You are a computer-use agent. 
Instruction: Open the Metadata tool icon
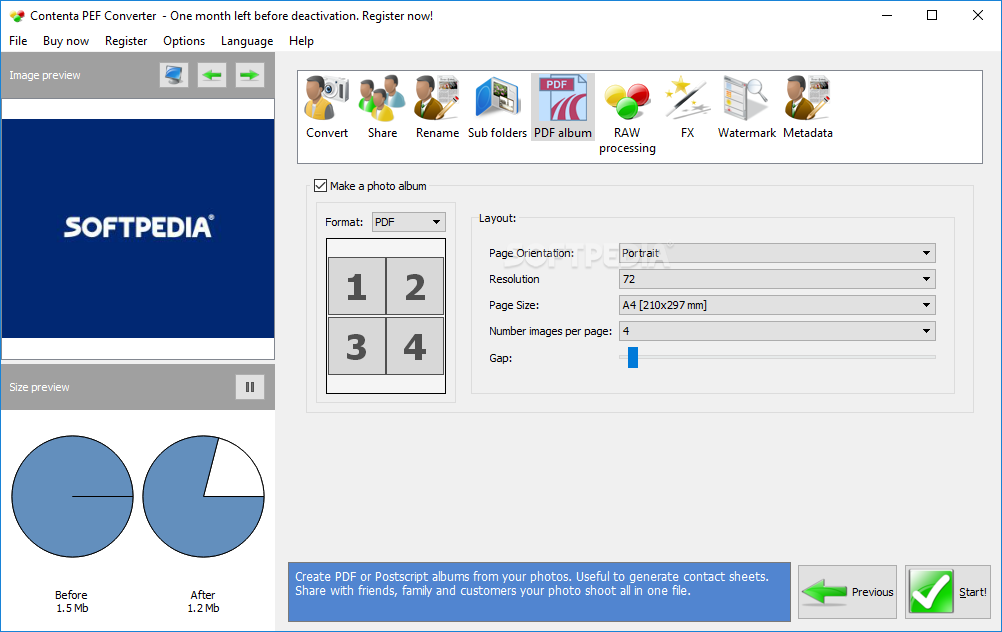point(808,107)
